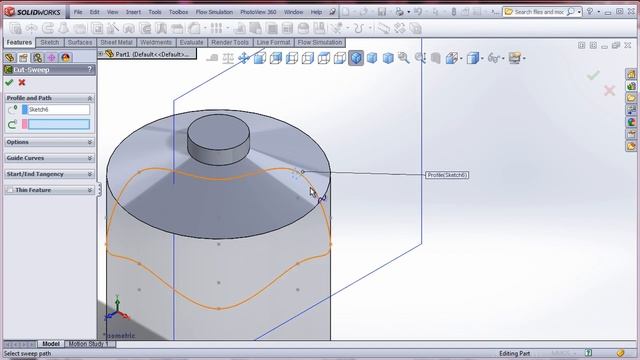
Task: Click the confirmation corner red X
Action: pyautogui.click(x=609, y=90)
